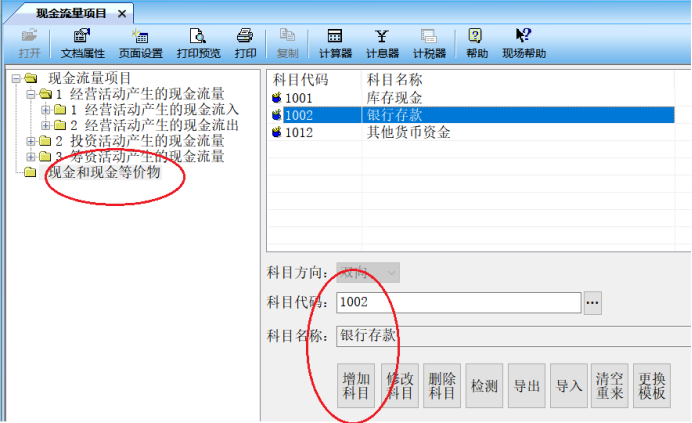
Task: Click the 文档属性 toolbar icon
Action: coord(82,43)
